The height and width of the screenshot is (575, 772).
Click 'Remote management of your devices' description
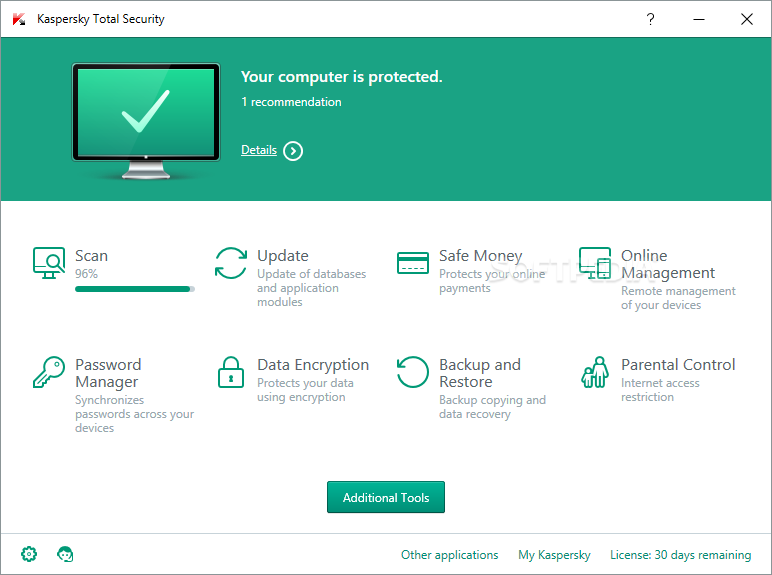coord(678,298)
